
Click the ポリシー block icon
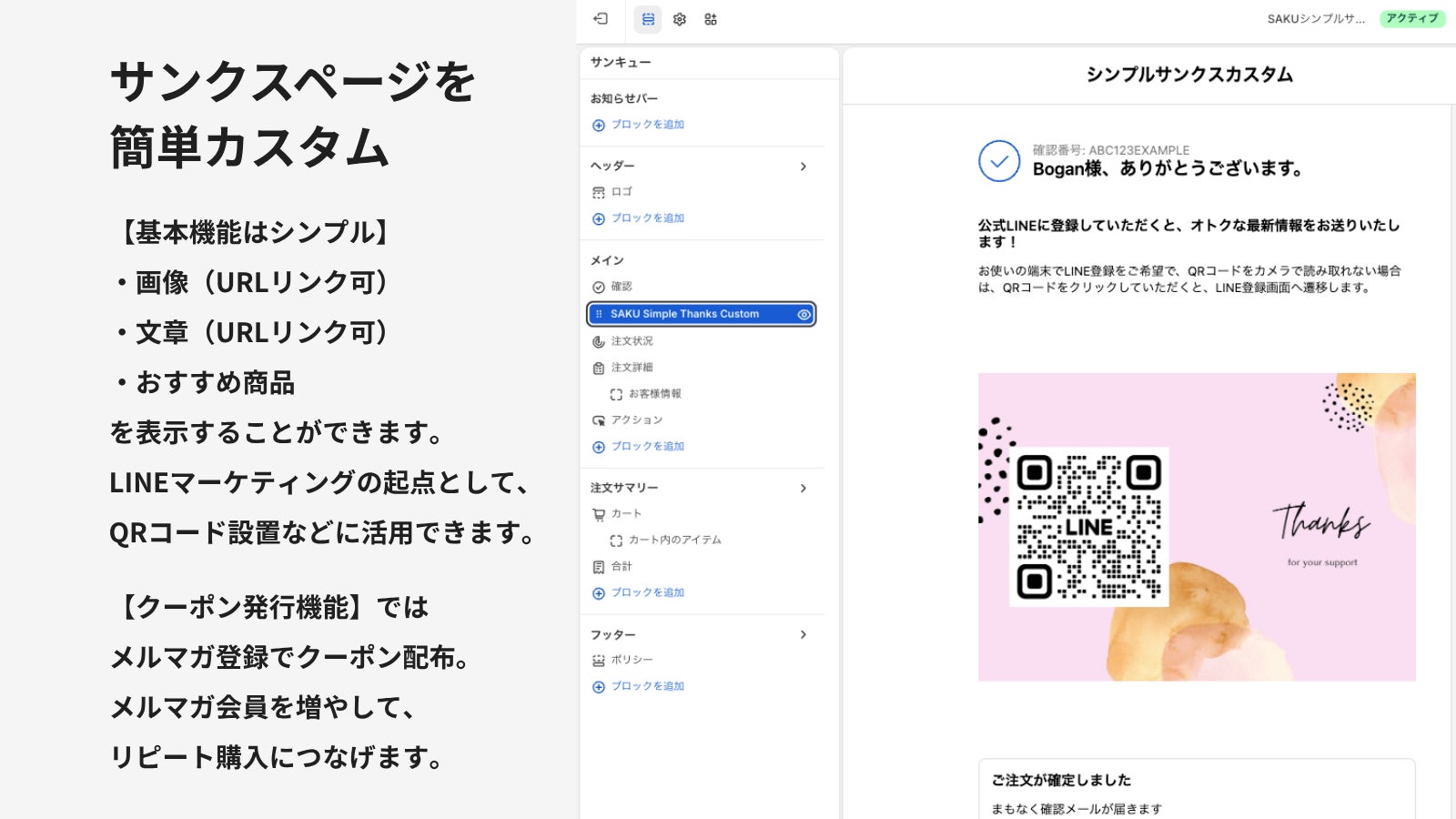point(599,661)
